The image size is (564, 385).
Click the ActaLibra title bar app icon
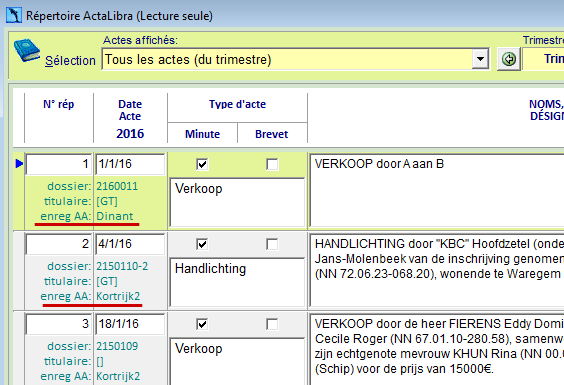[x=14, y=15]
